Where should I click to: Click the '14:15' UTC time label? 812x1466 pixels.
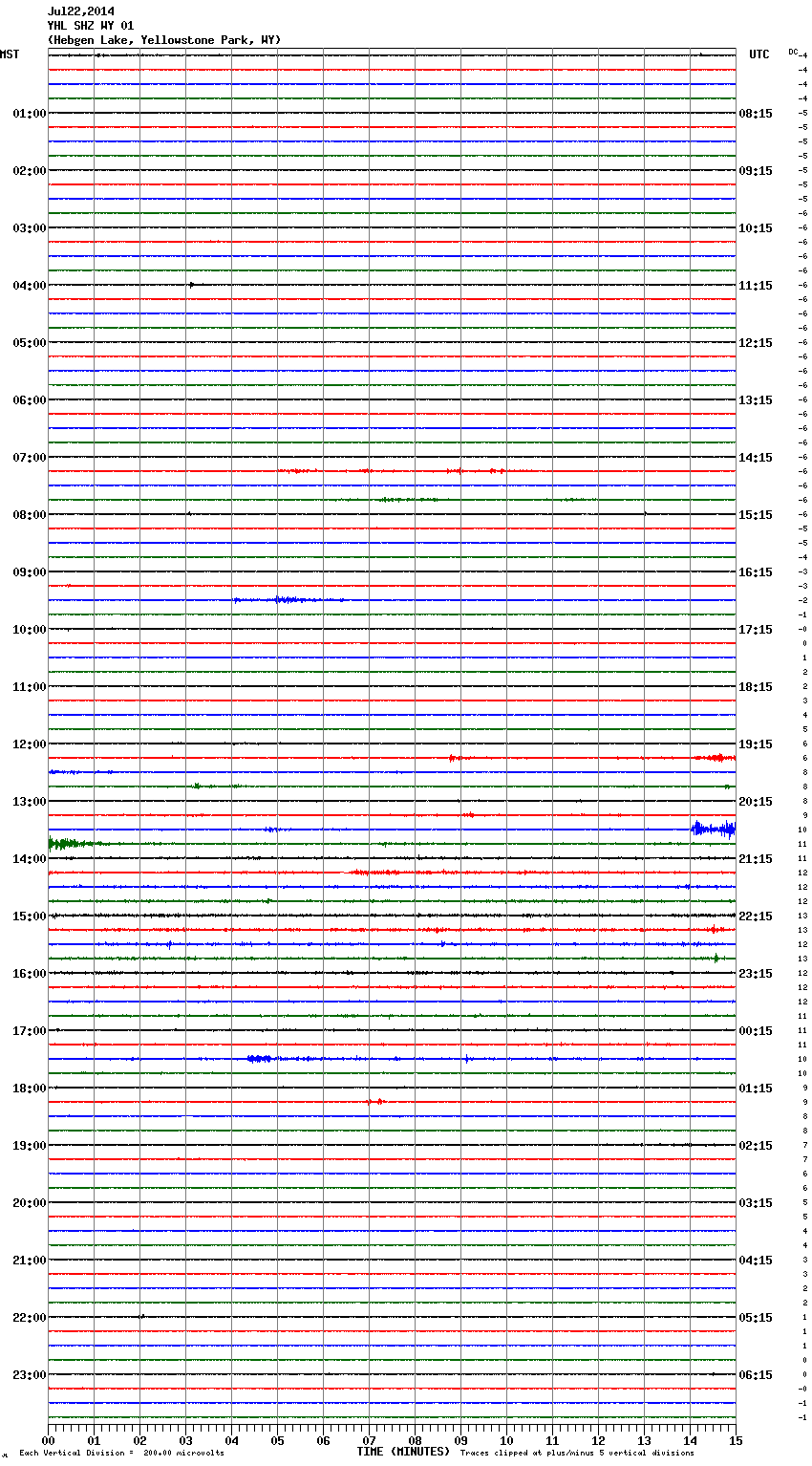[x=756, y=458]
